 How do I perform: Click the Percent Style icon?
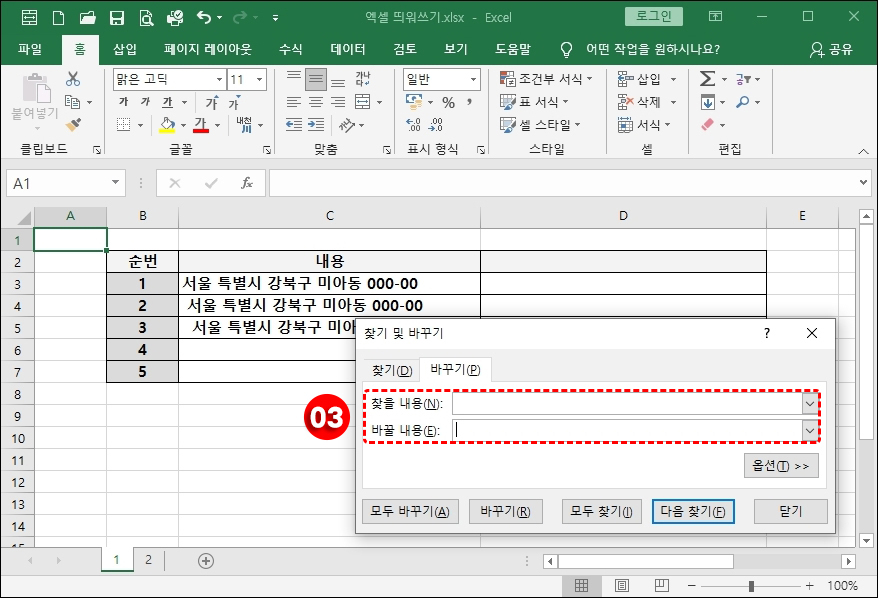448,102
